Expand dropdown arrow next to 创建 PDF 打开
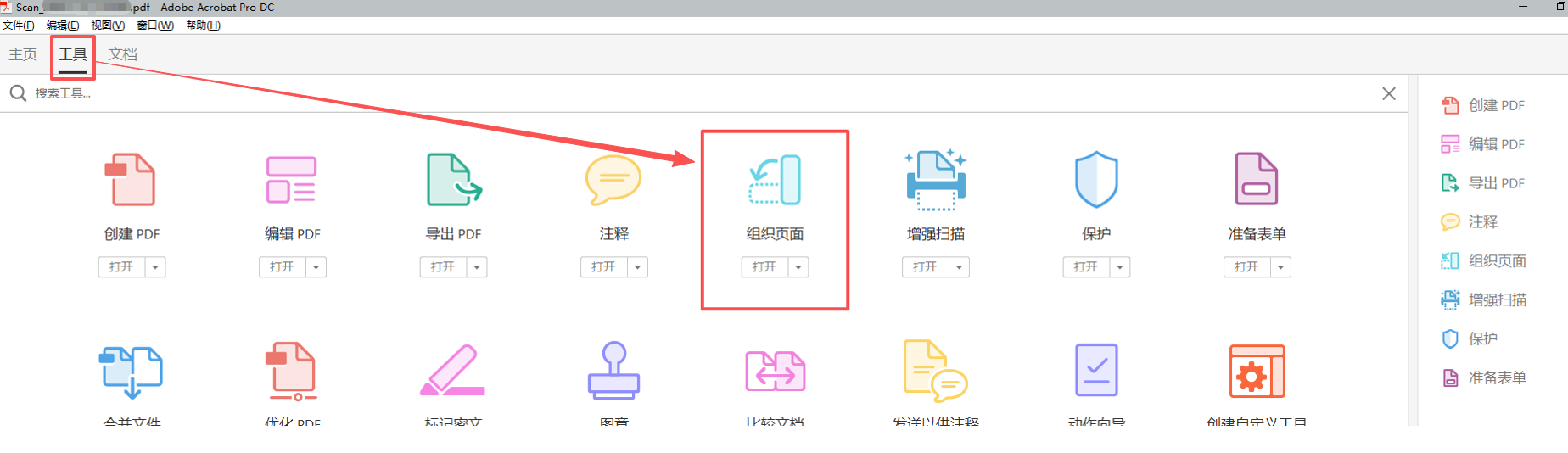Screen dimensions: 1568x453 coord(155,267)
